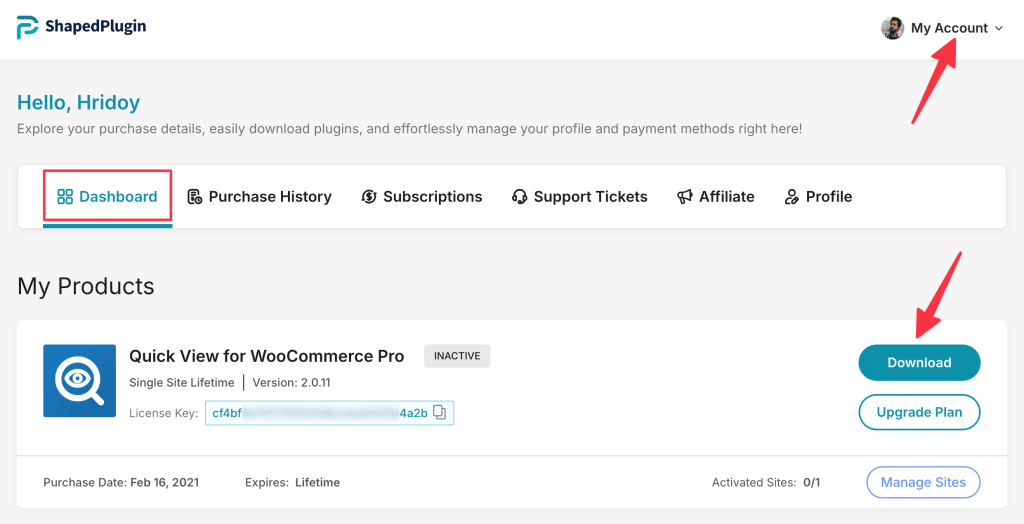Click the user avatar picture
The width and height of the screenshot is (1024, 524).
(x=892, y=28)
